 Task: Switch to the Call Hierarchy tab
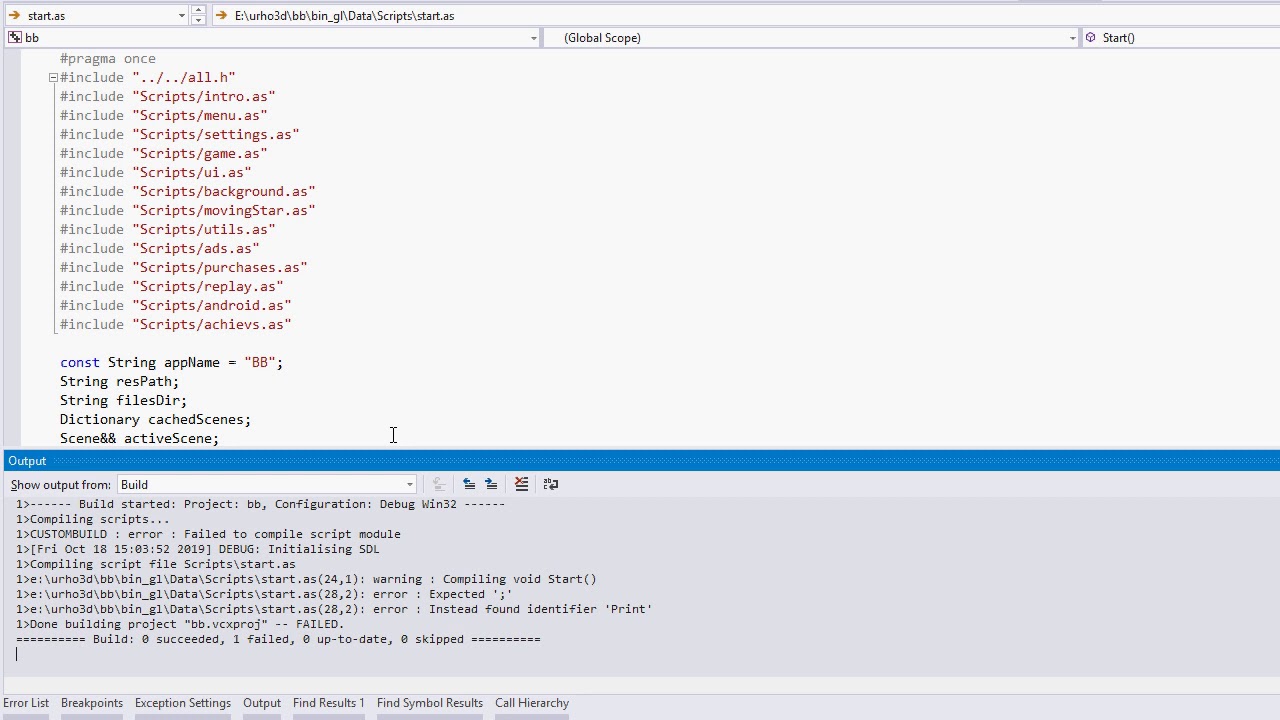click(532, 703)
